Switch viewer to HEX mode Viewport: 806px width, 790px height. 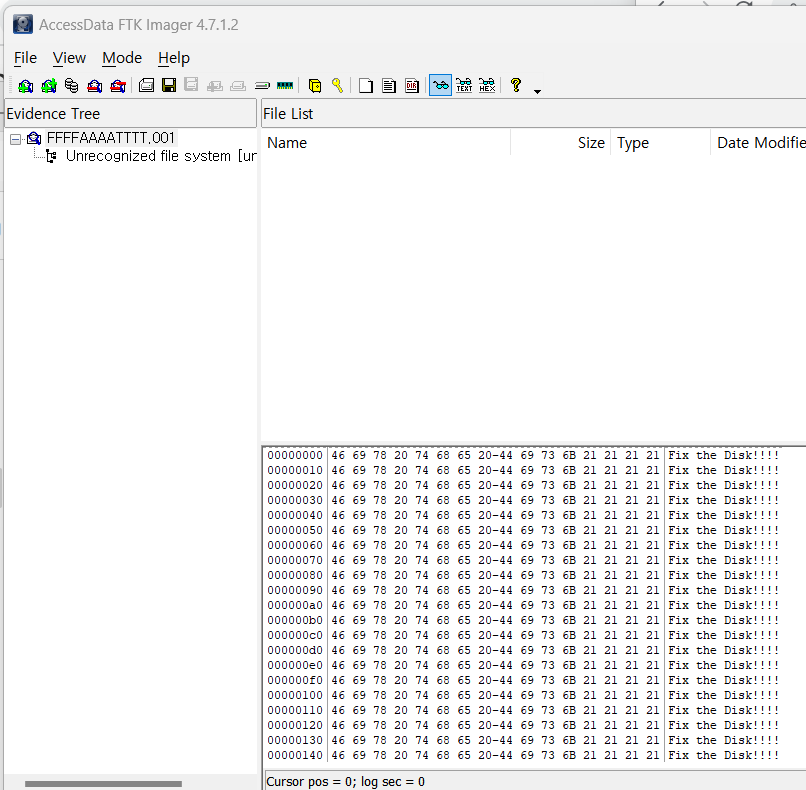(487, 85)
